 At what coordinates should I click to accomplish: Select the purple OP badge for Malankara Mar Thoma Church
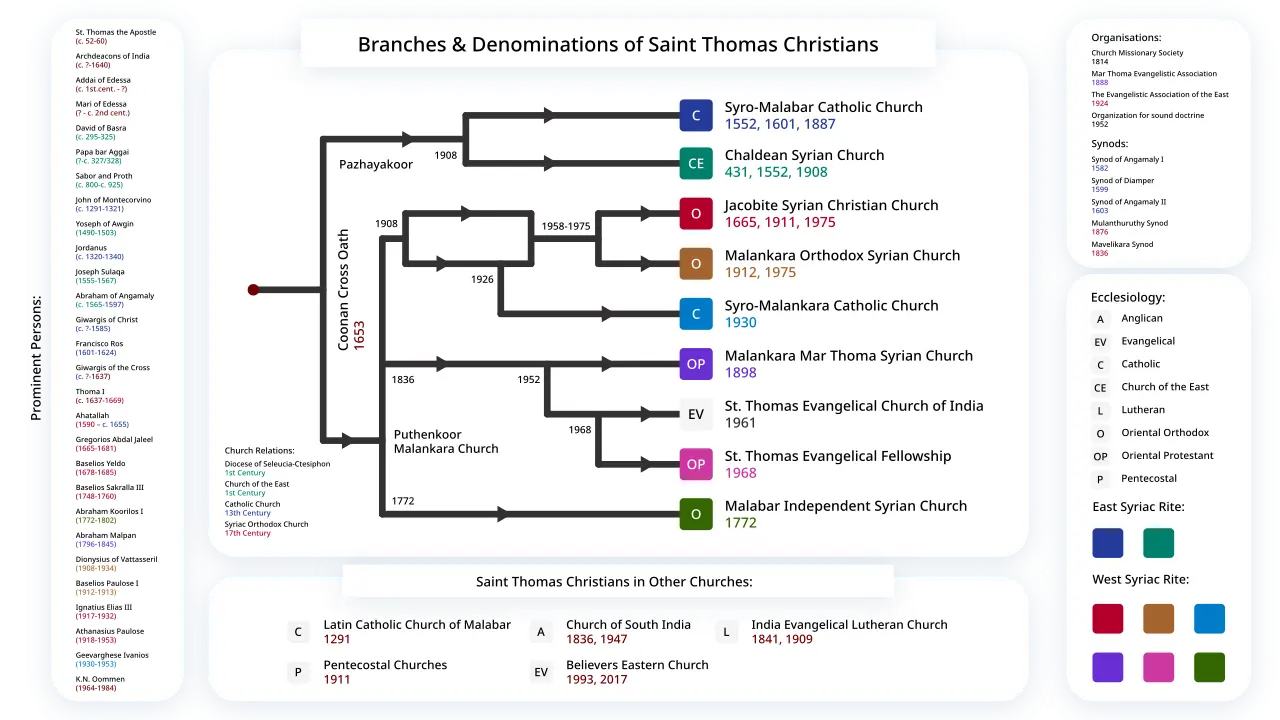click(x=696, y=364)
